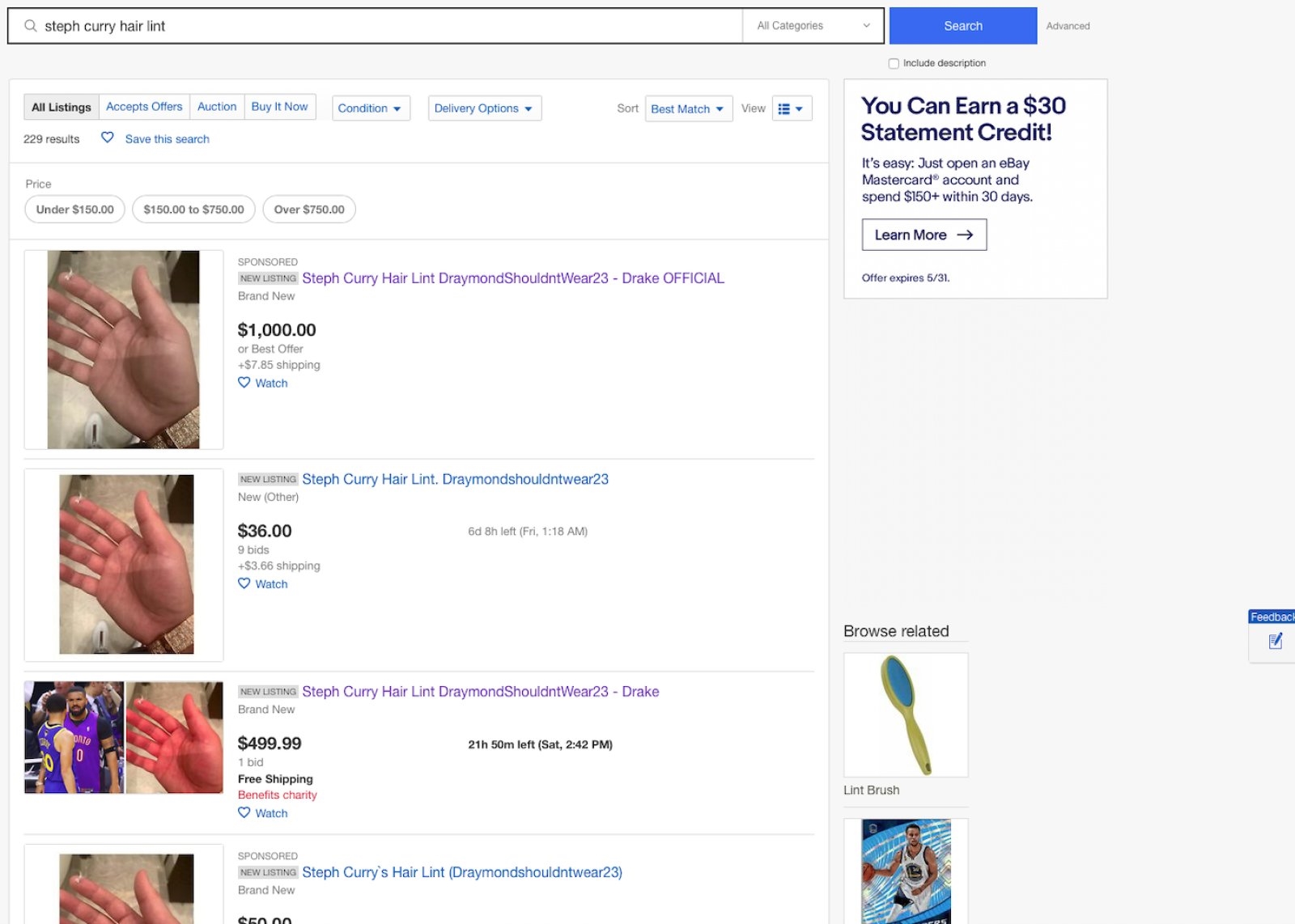Viewport: 1295px width, 924px height.
Task: Click the Watch text on $36.00 listing
Action: coord(271,584)
